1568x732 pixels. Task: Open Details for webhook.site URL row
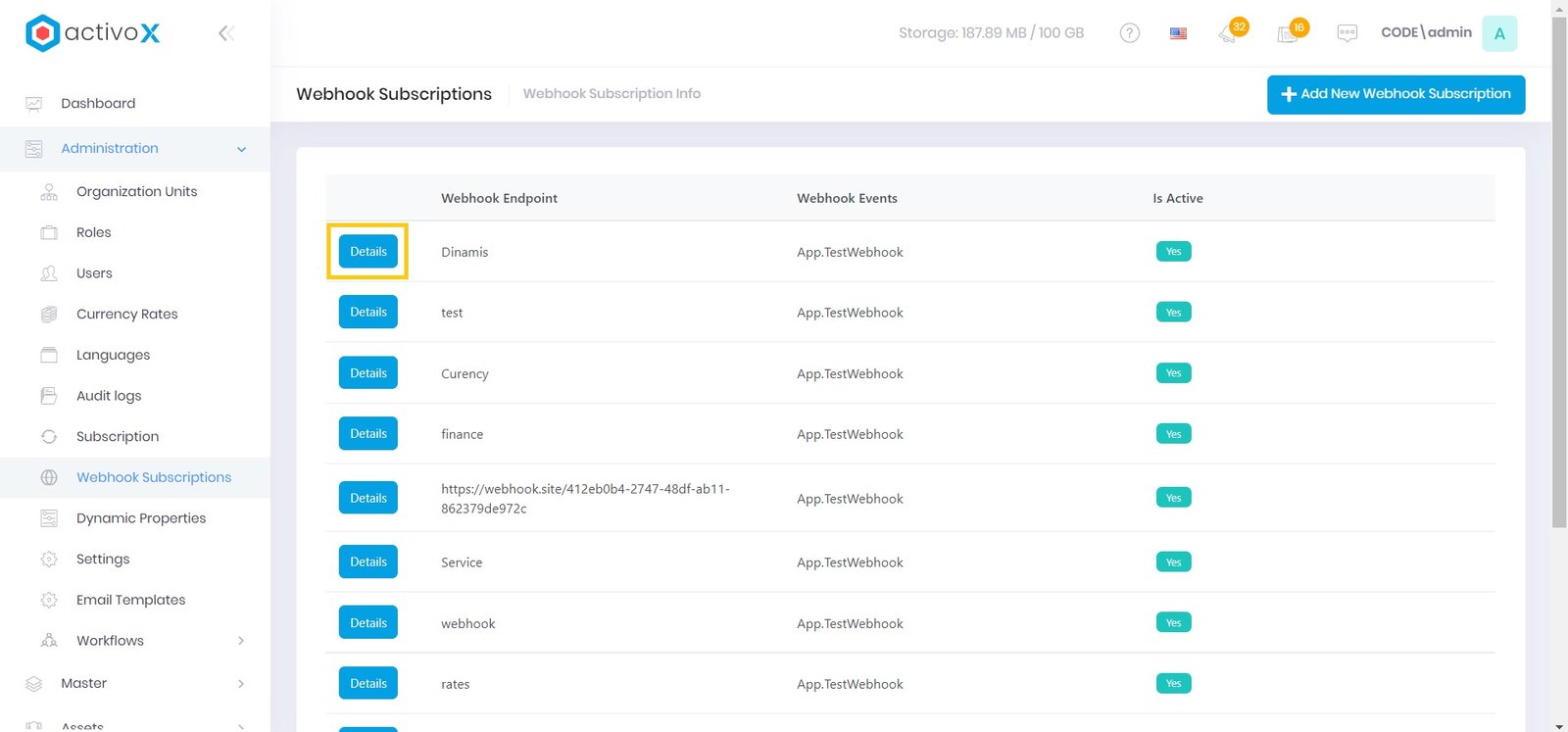(x=368, y=498)
